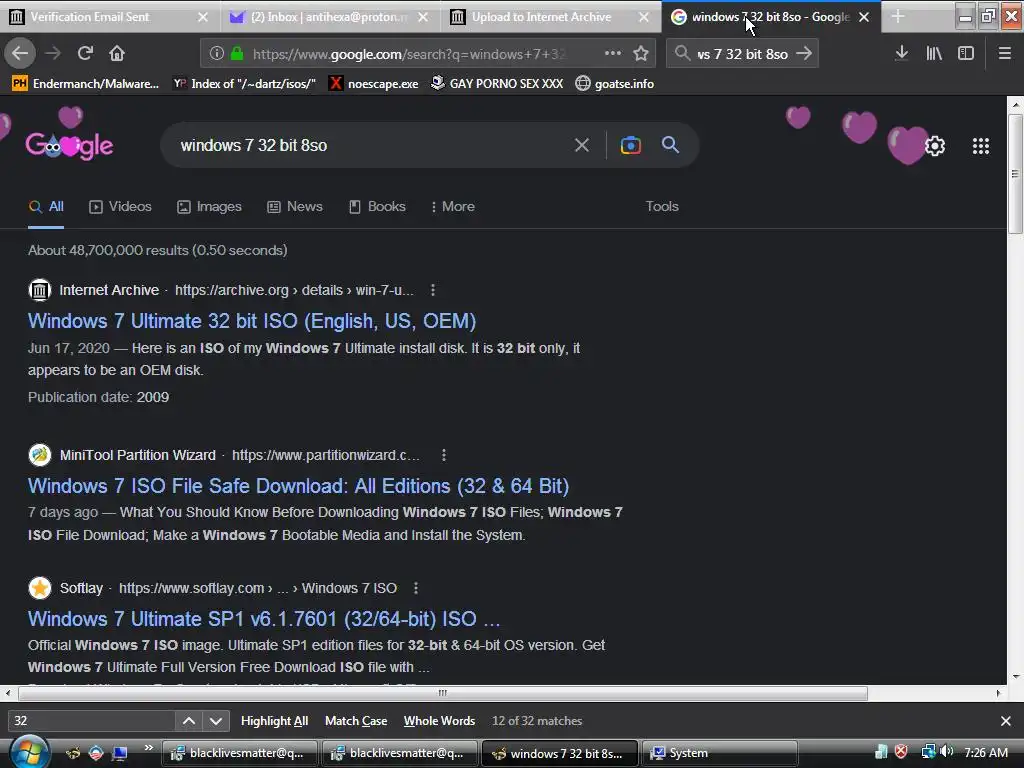Viewport: 1024px width, 768px height.
Task: Select the Books results tab
Action: (377, 206)
